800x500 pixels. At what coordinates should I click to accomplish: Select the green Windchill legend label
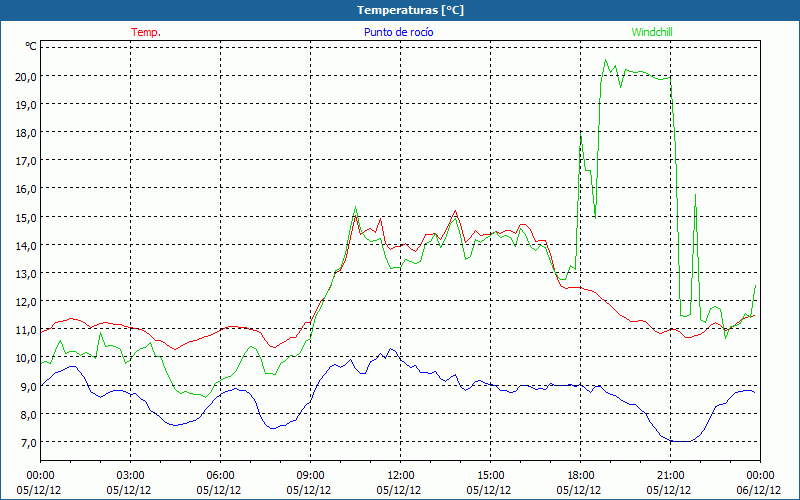tap(652, 32)
